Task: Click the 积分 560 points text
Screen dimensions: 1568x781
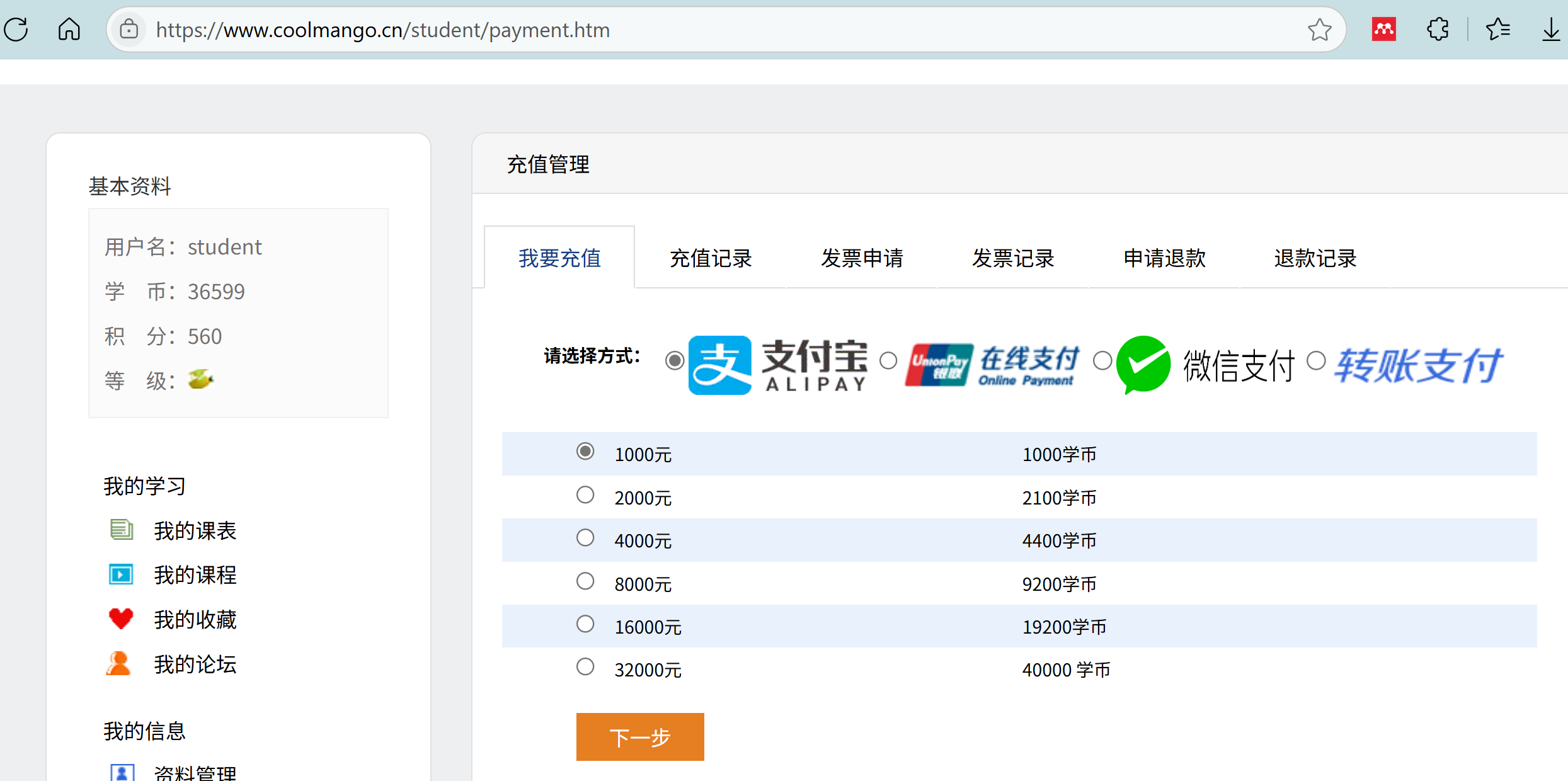Action: pyautogui.click(x=163, y=336)
